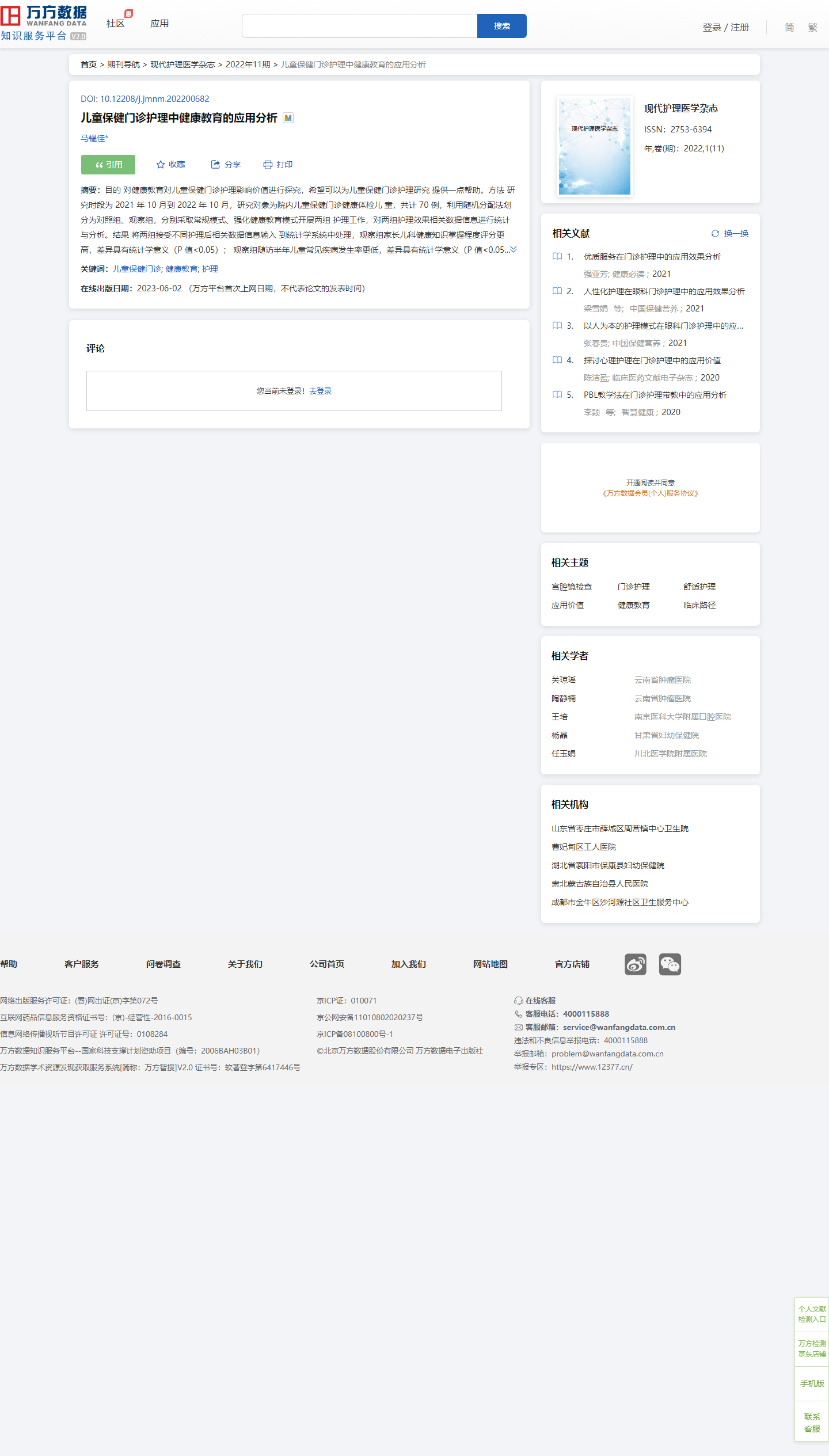Select related topic 临床路径
The image size is (829, 1456).
click(699, 605)
